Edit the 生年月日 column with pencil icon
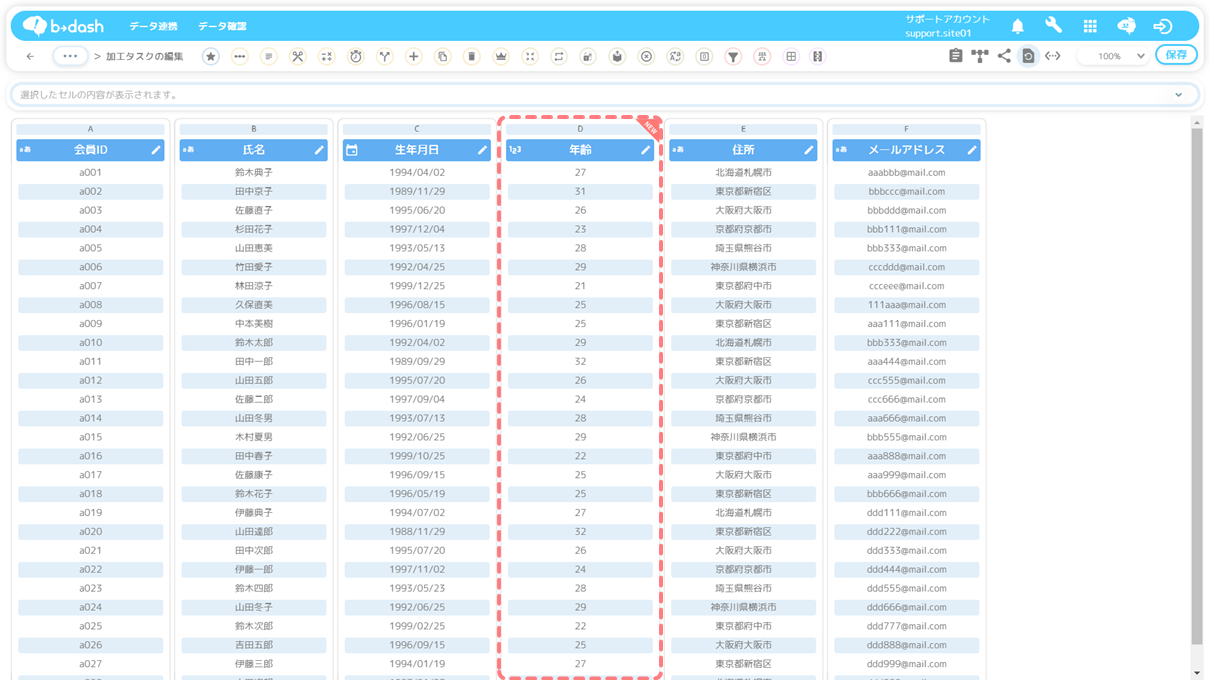1210x680 pixels. (482, 150)
